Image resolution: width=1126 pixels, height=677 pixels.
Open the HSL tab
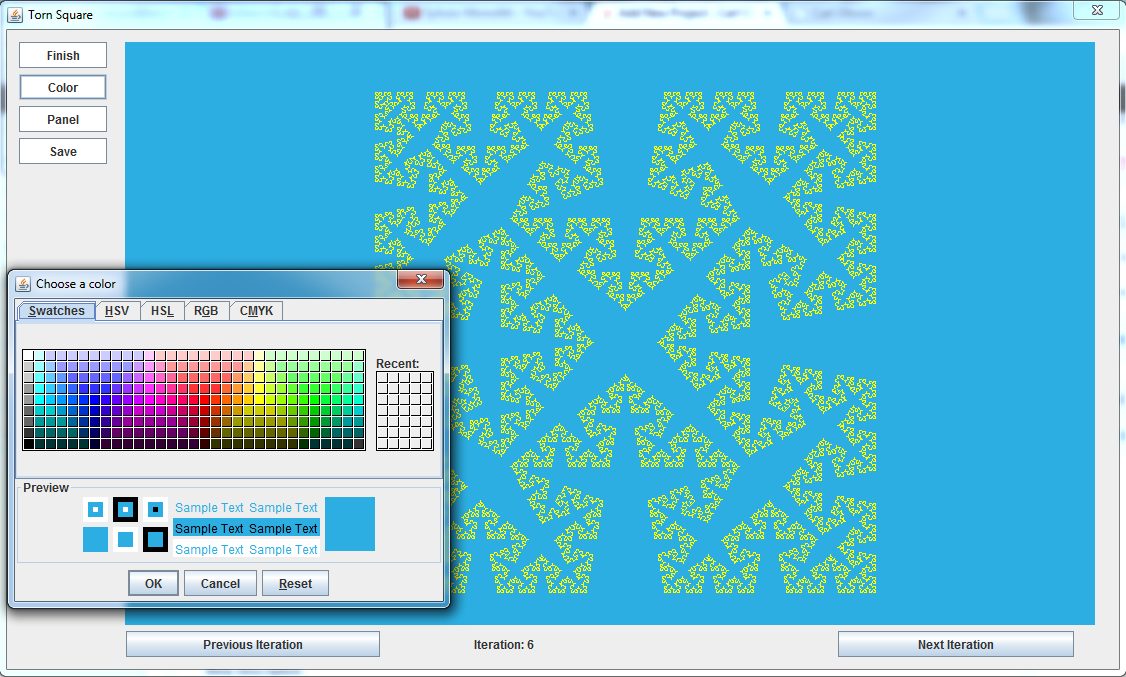pos(162,311)
